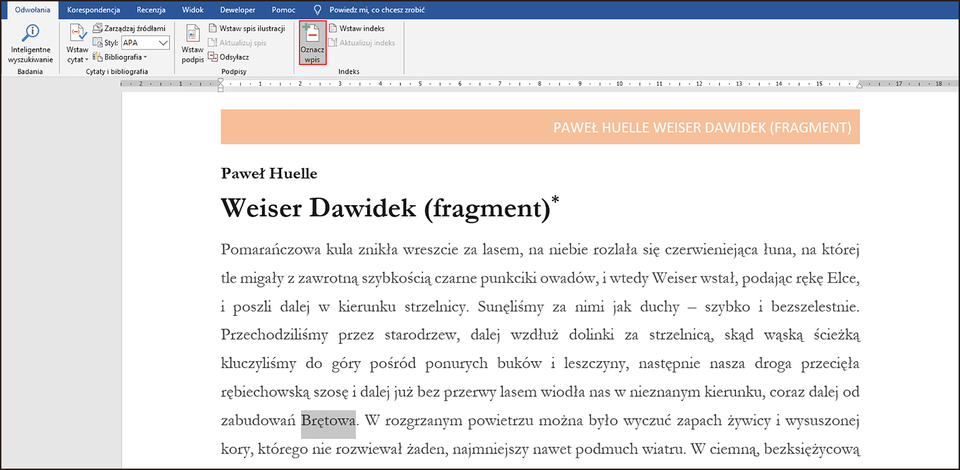Click the Styl citation style icon

[x=97, y=43]
